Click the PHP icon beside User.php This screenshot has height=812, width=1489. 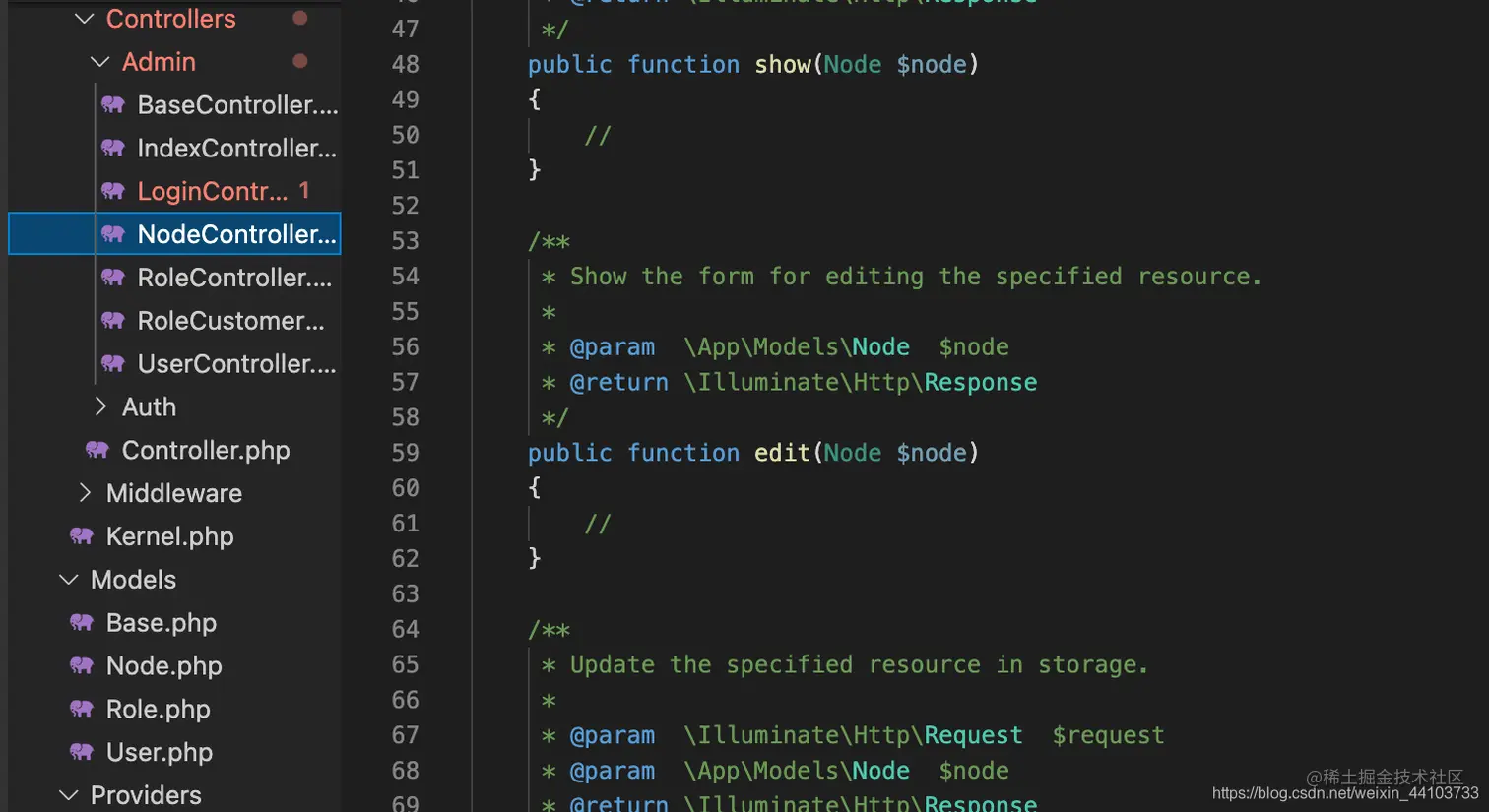[82, 752]
